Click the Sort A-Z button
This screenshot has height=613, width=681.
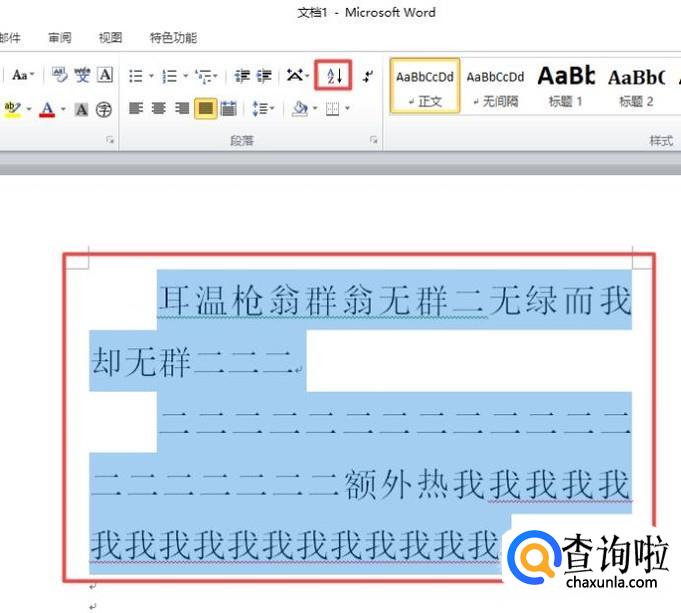point(335,75)
